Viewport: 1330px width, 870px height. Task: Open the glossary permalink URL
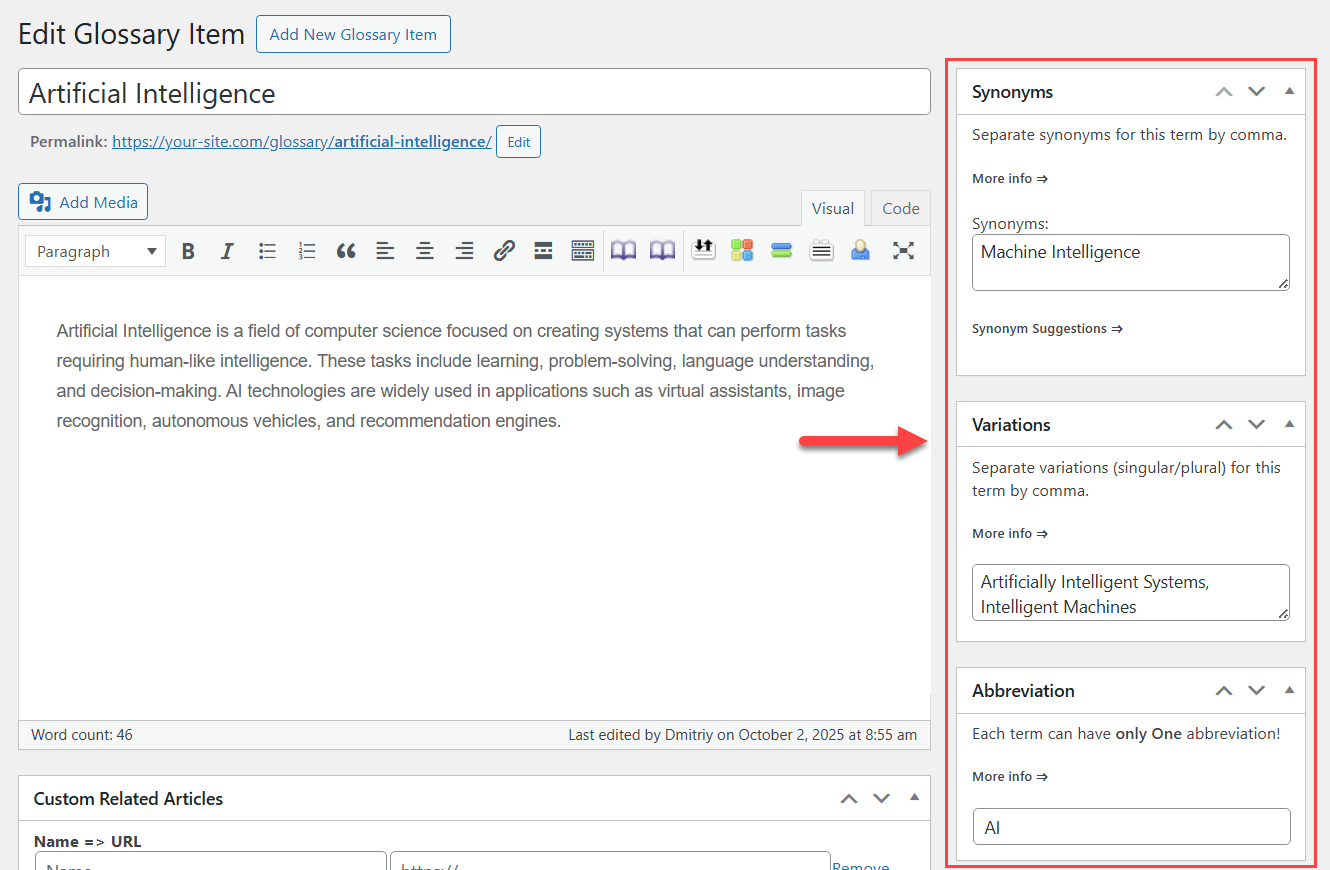click(301, 142)
